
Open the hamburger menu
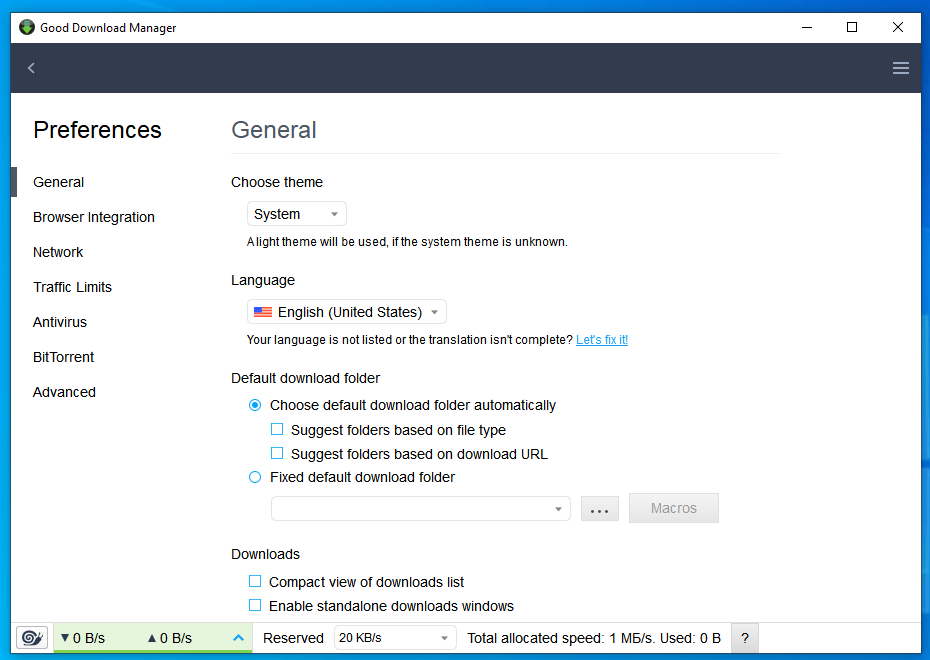click(900, 67)
